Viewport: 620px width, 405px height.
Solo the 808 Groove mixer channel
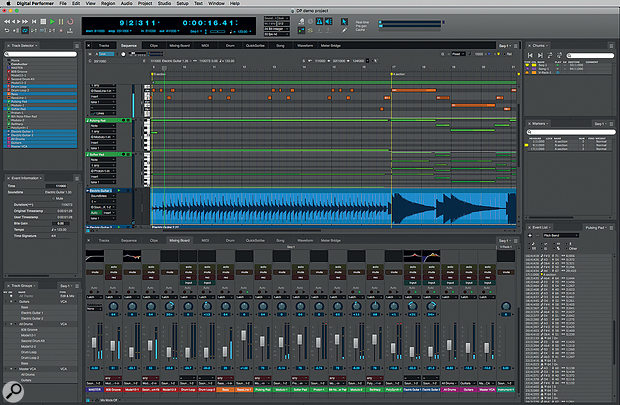tap(113, 267)
